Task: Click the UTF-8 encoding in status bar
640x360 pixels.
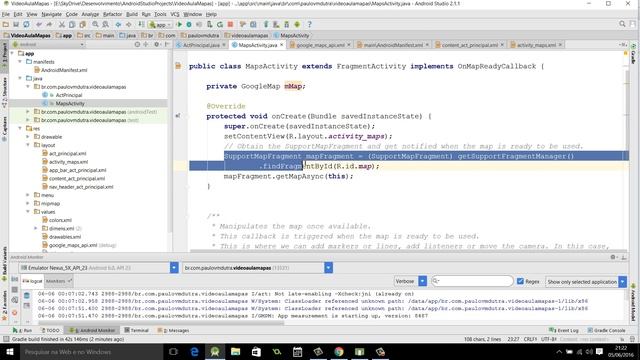Action: (x=549, y=339)
